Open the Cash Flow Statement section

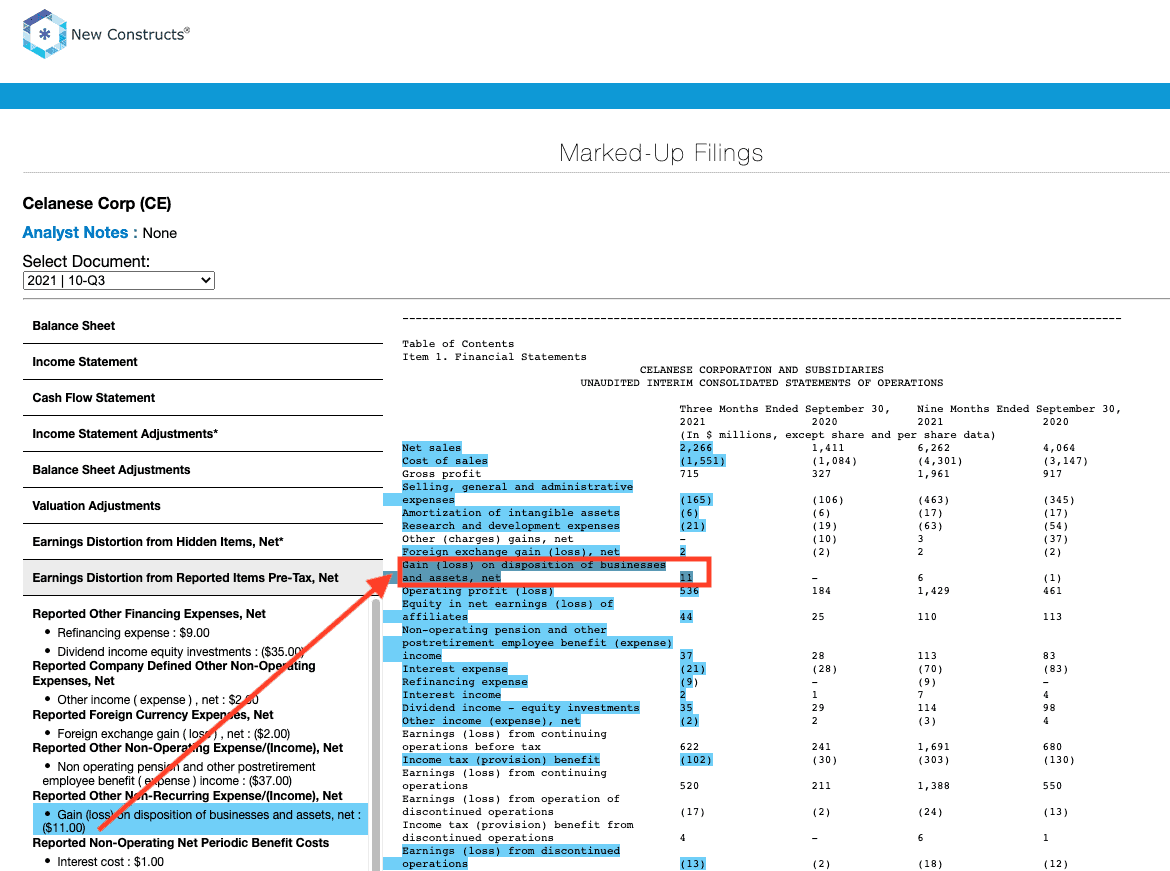tap(203, 398)
